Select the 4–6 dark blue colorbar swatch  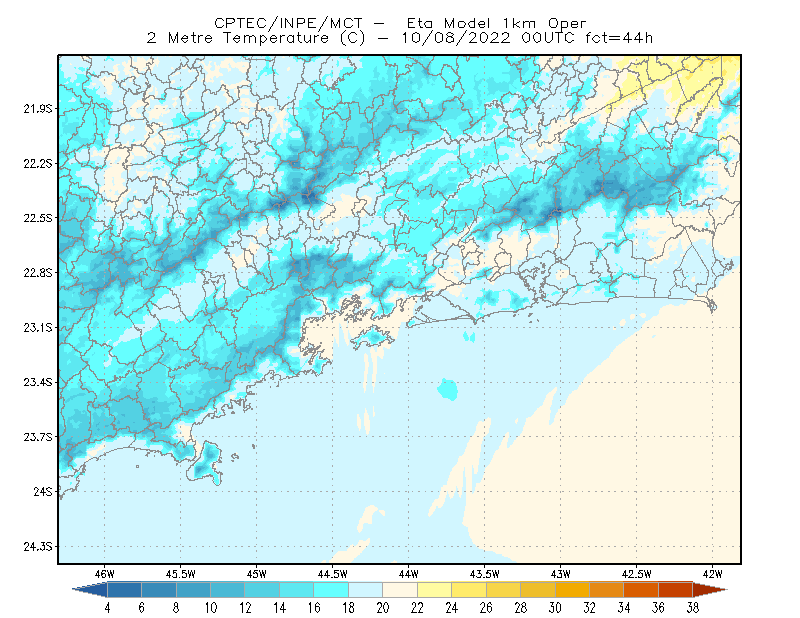click(x=124, y=590)
